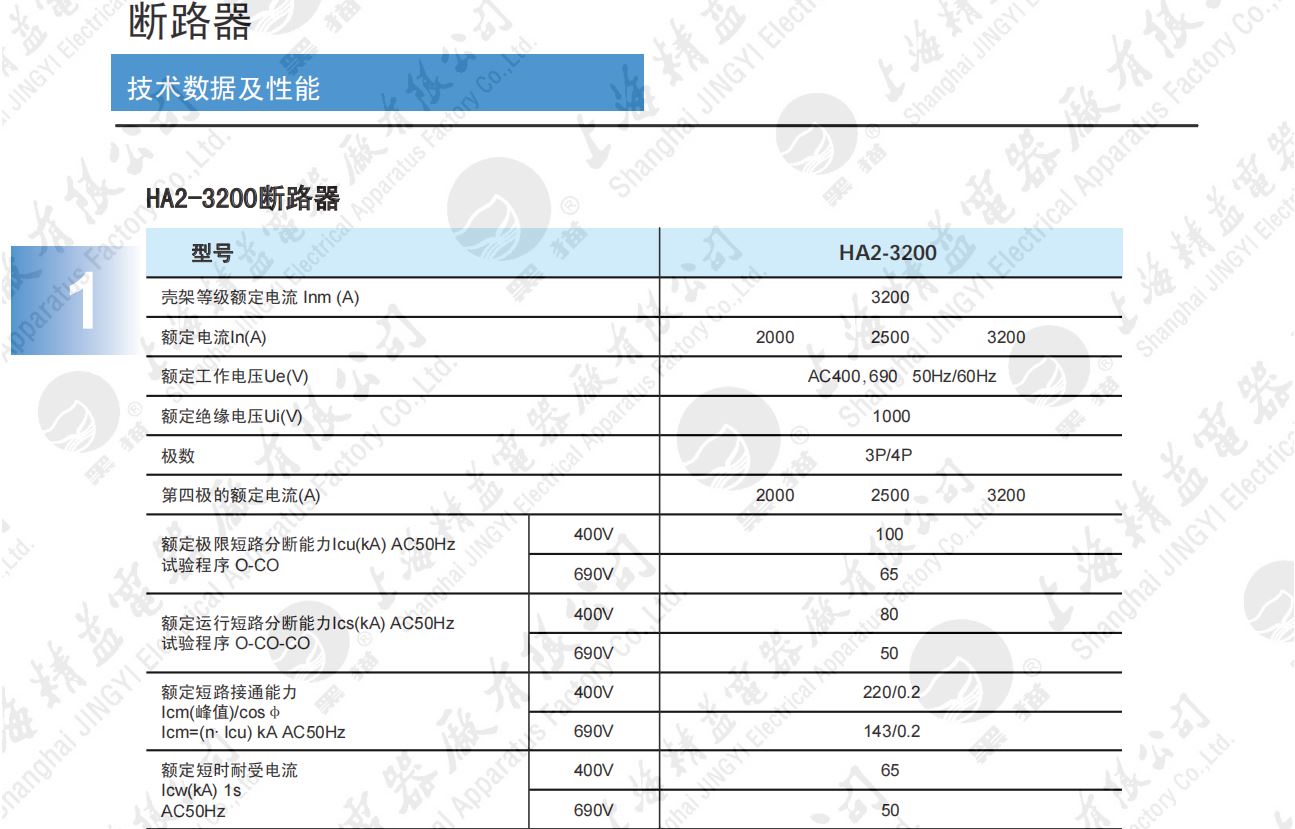Select the Icm value 143/0.2
Screen dimensions: 1295x829
pos(891,731)
